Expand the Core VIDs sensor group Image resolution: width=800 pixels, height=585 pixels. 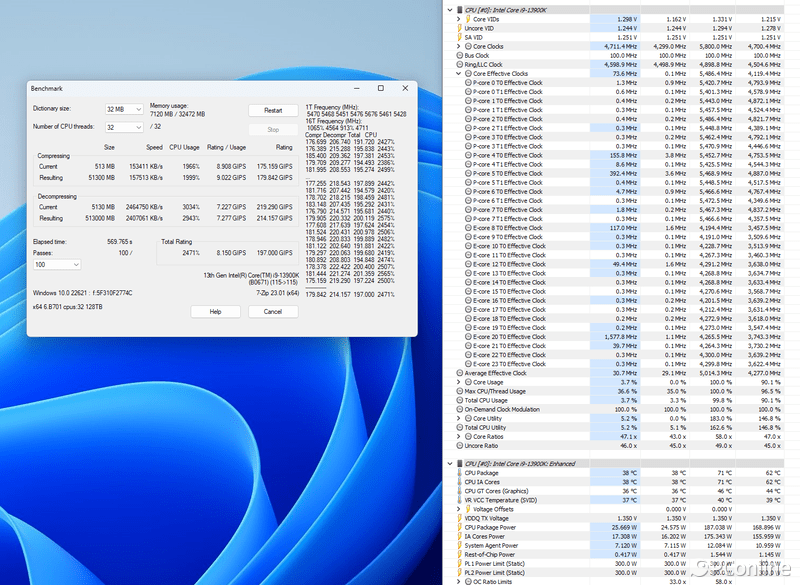coord(459,19)
